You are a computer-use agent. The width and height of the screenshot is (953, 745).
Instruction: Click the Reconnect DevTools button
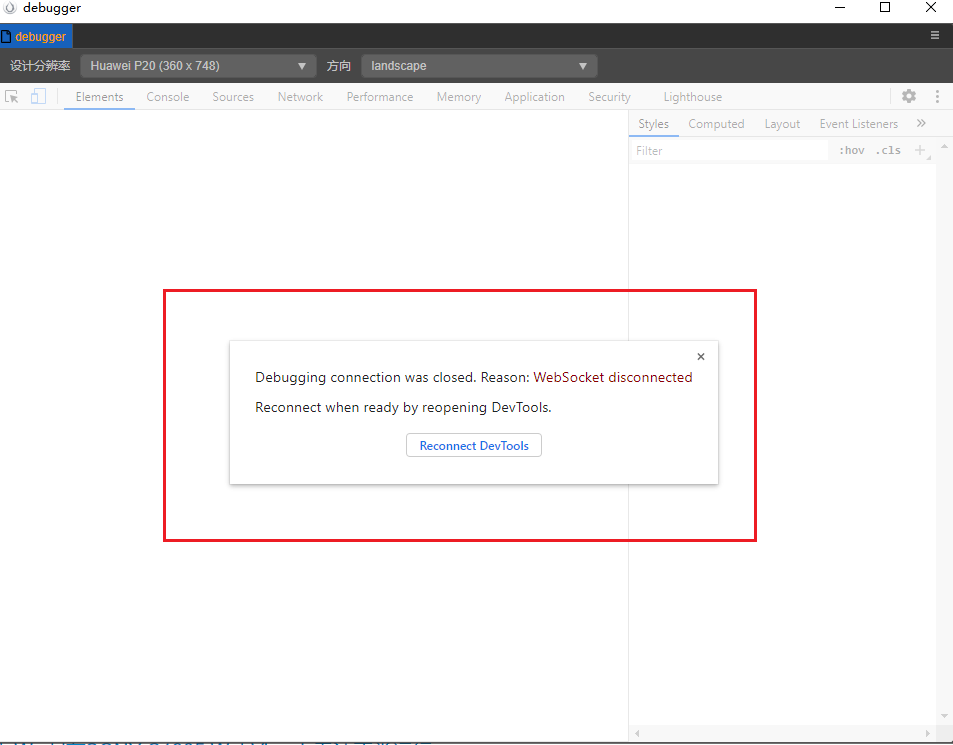pyautogui.click(x=474, y=445)
